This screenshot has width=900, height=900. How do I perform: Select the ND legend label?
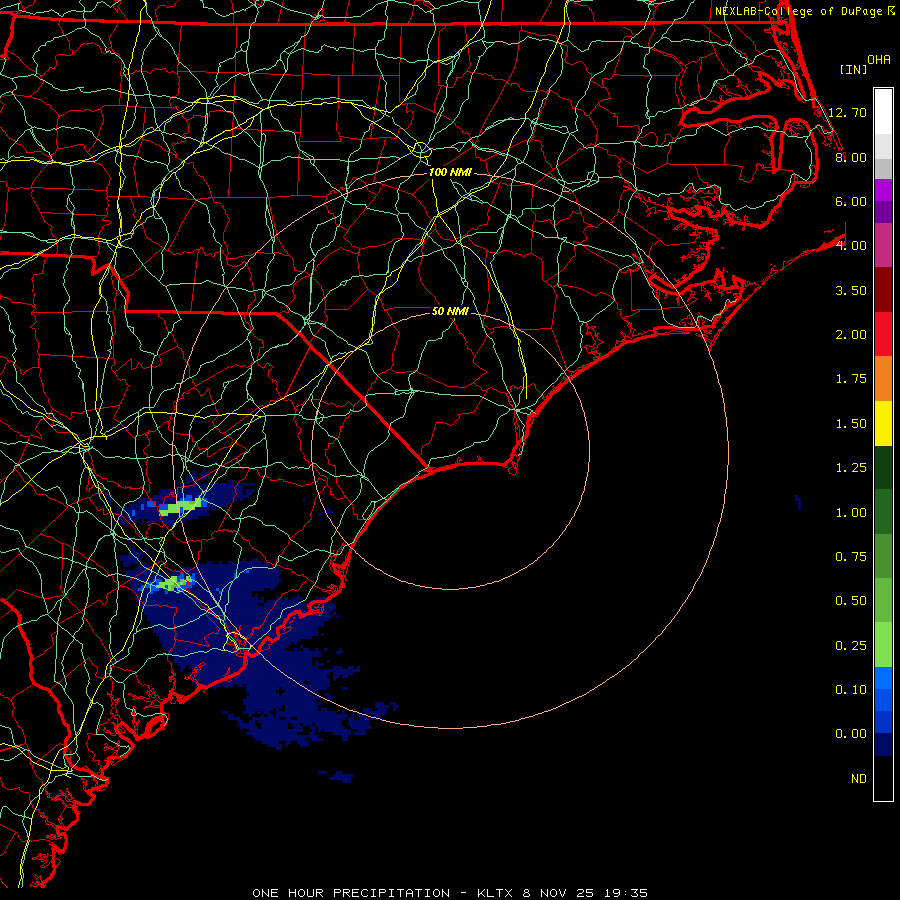pyautogui.click(x=859, y=779)
